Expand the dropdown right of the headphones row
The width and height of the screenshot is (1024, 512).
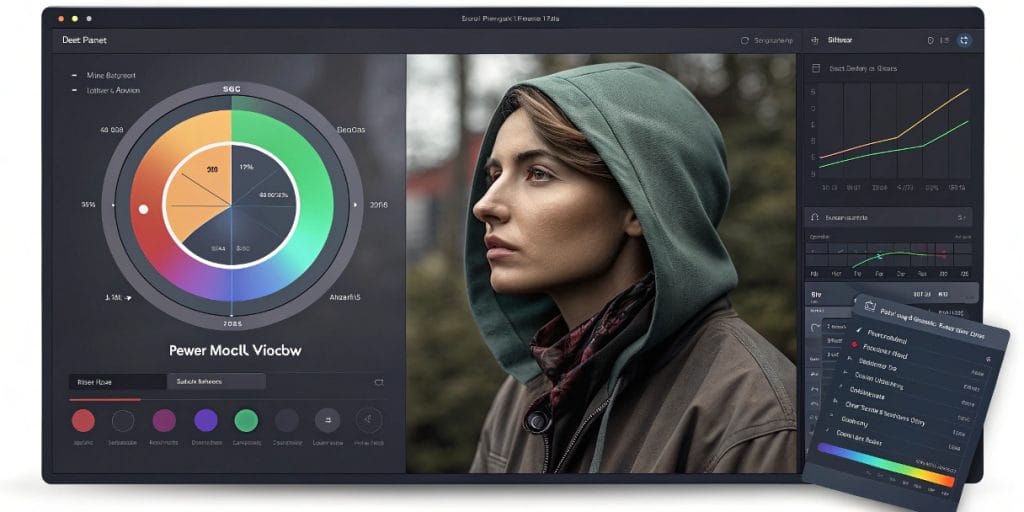click(x=961, y=217)
